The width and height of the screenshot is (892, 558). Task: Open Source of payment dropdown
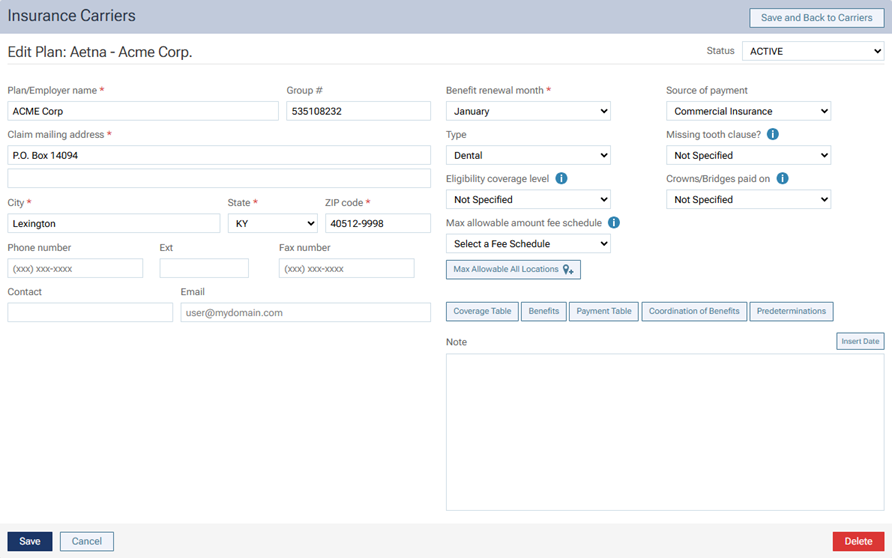coord(748,111)
